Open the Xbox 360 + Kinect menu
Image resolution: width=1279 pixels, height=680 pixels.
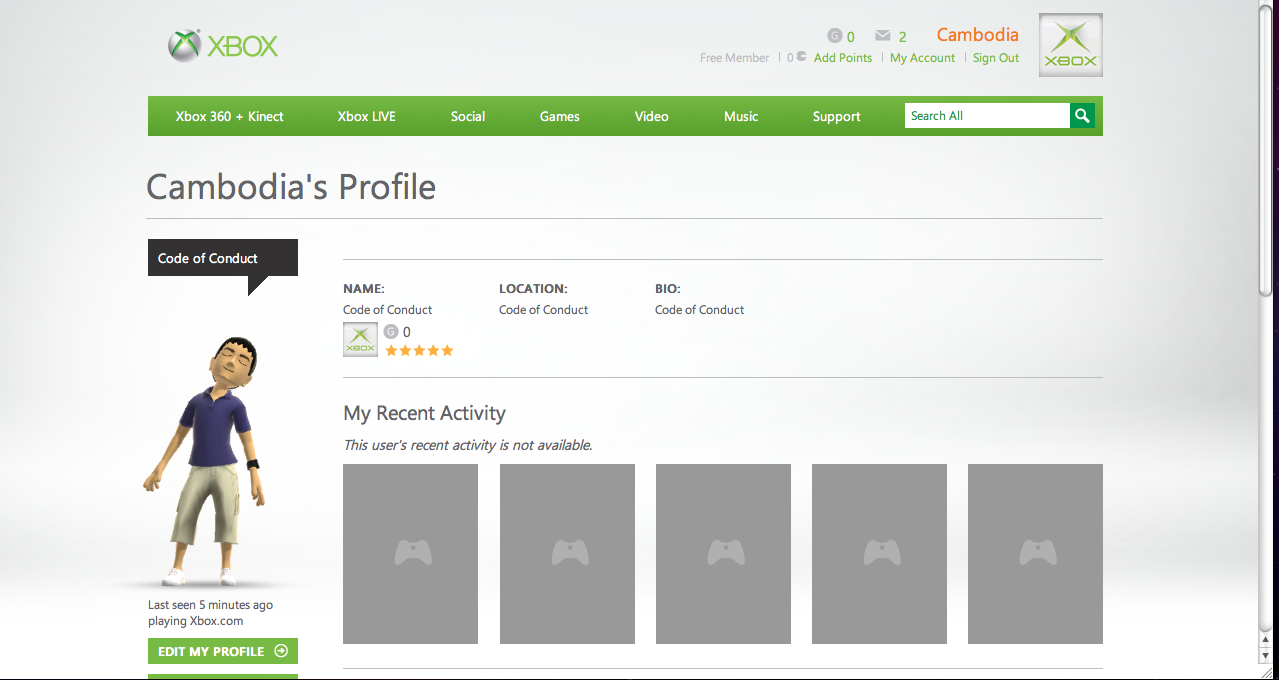(229, 116)
